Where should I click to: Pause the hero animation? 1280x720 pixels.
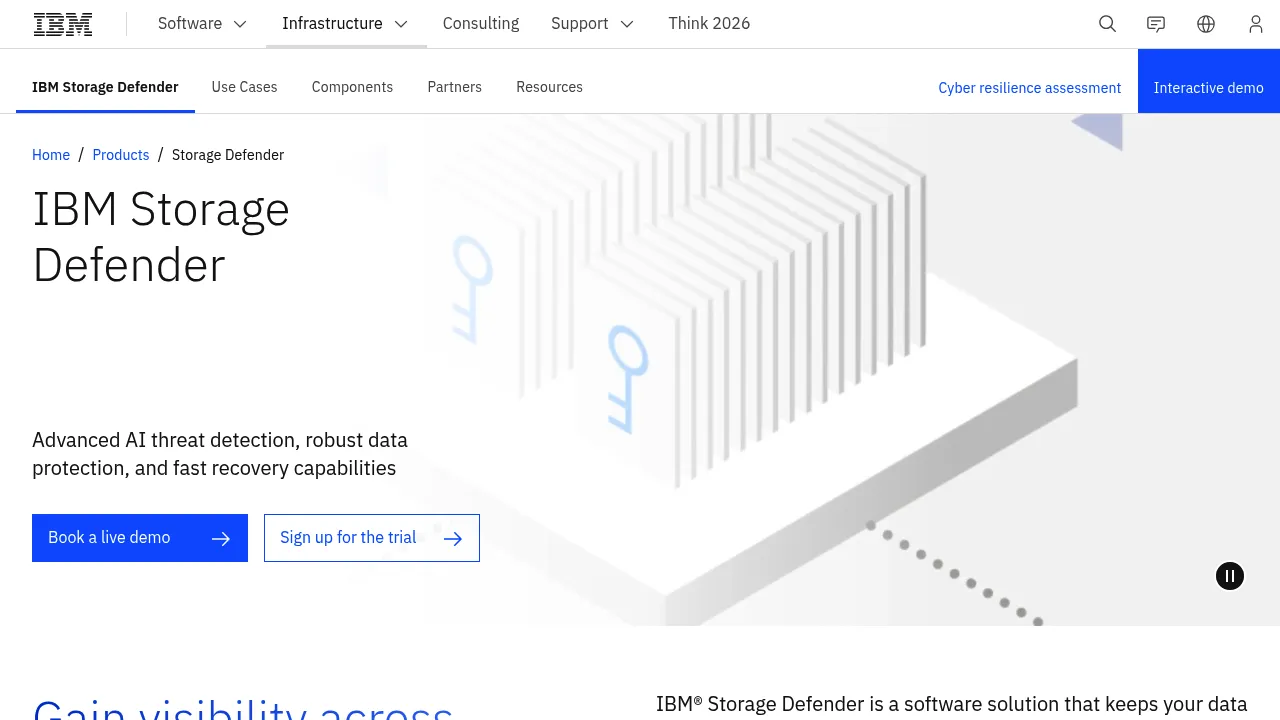pyautogui.click(x=1230, y=576)
